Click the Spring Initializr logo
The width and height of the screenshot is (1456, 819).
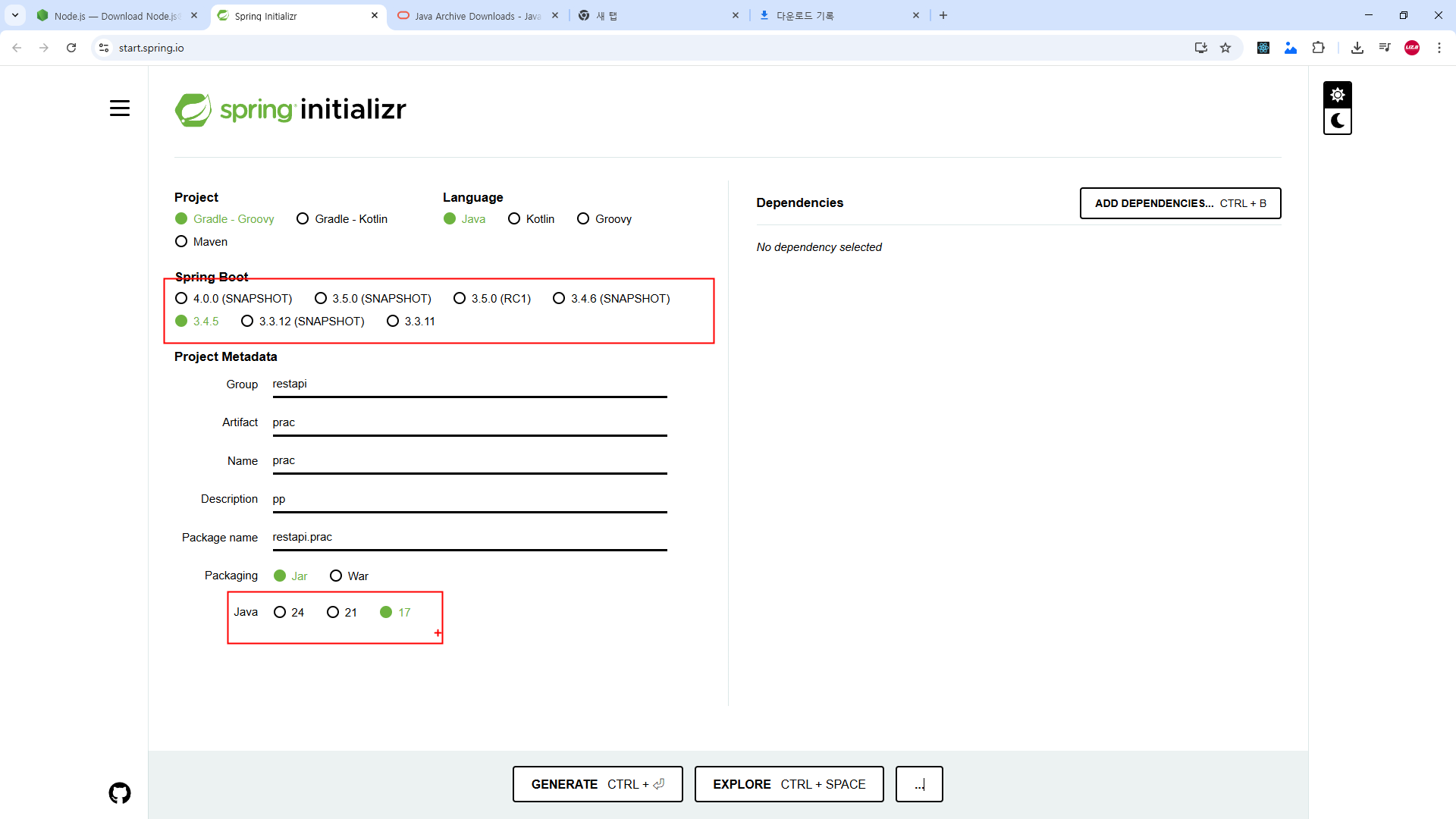pos(290,110)
